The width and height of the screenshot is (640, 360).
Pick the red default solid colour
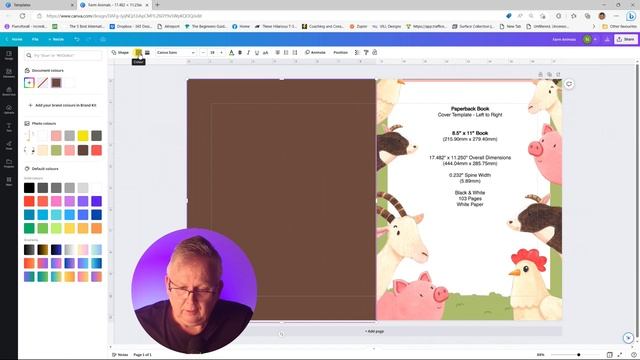pyautogui.click(x=29, y=201)
